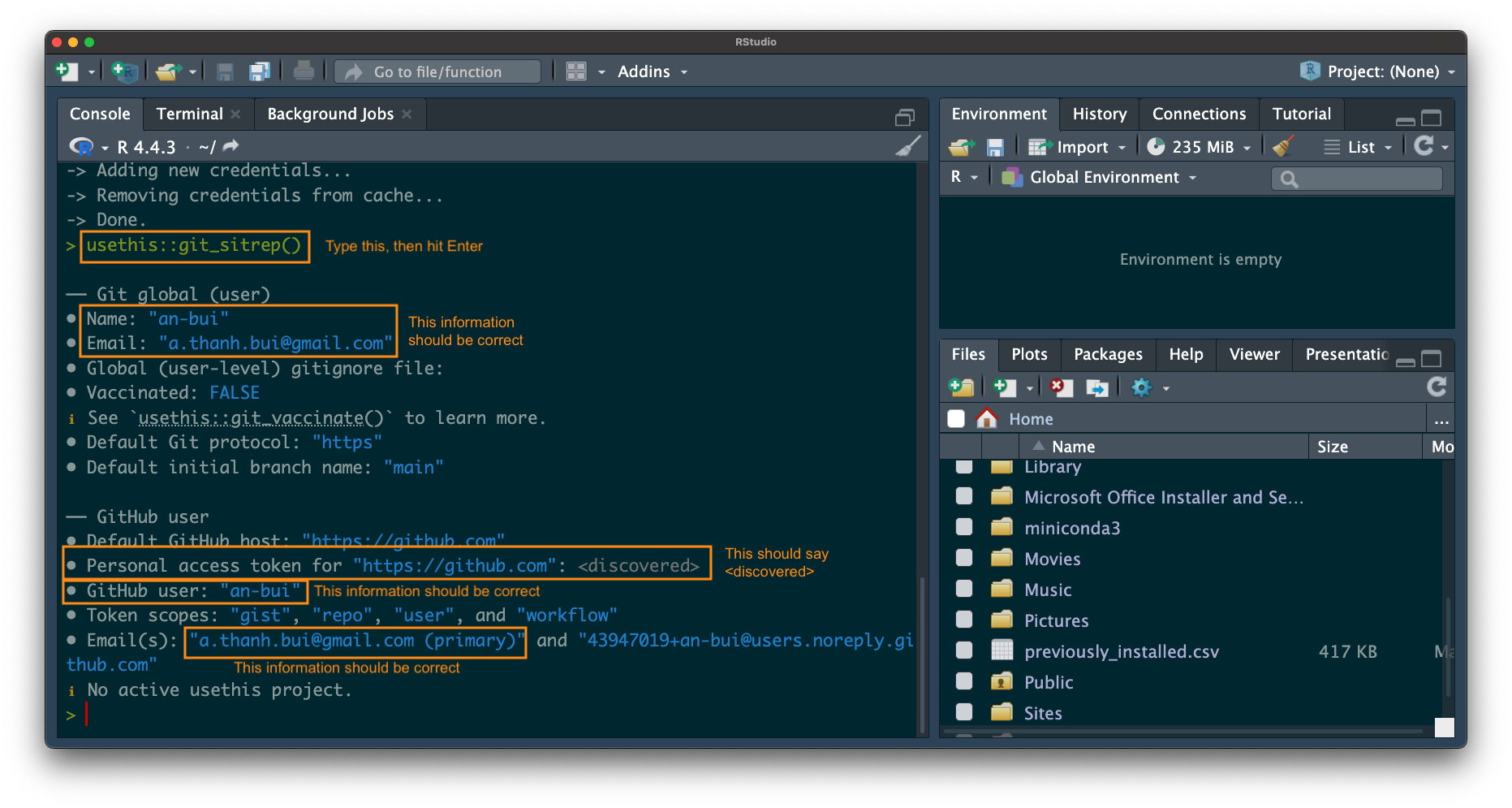1512x808 pixels.
Task: Open the Pictures folder link
Action: (x=1056, y=620)
